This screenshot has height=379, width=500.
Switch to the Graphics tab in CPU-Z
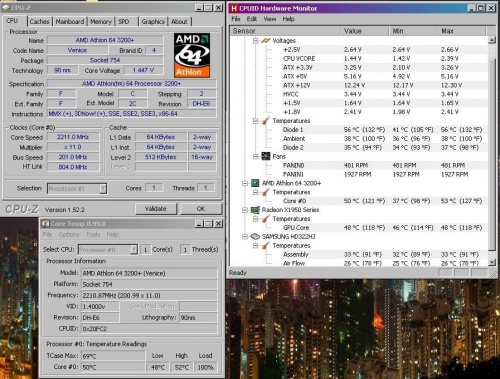point(153,21)
